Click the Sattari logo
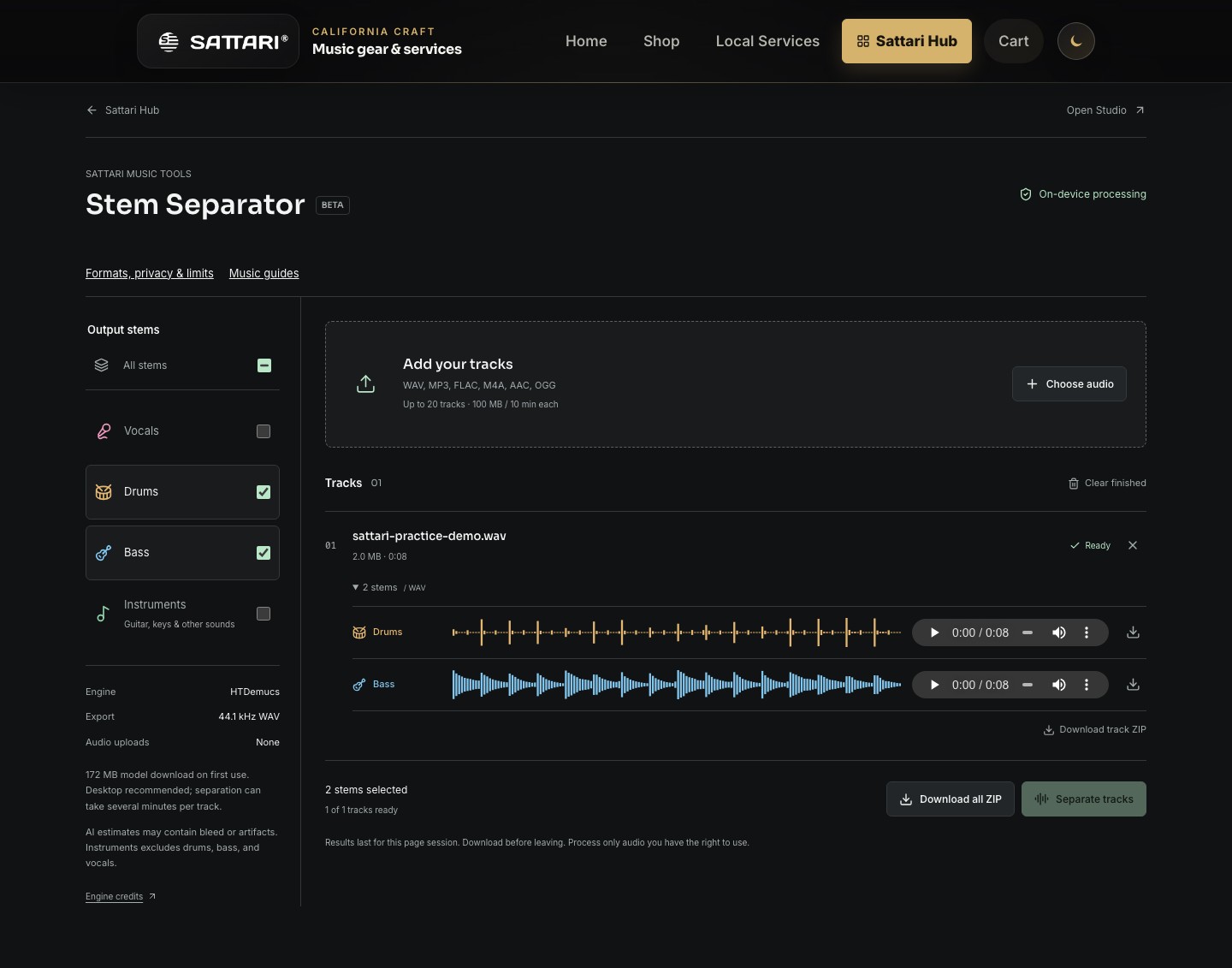 (x=218, y=41)
